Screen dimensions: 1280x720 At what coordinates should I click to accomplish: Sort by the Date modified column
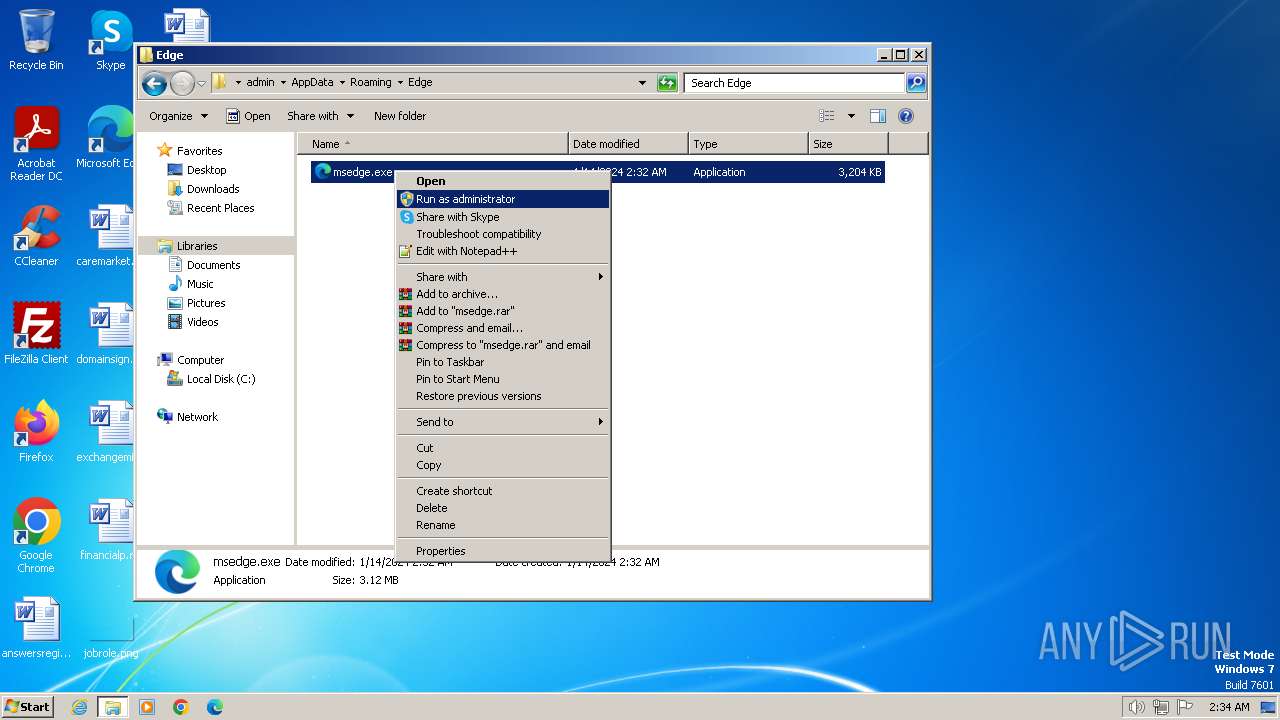(628, 144)
